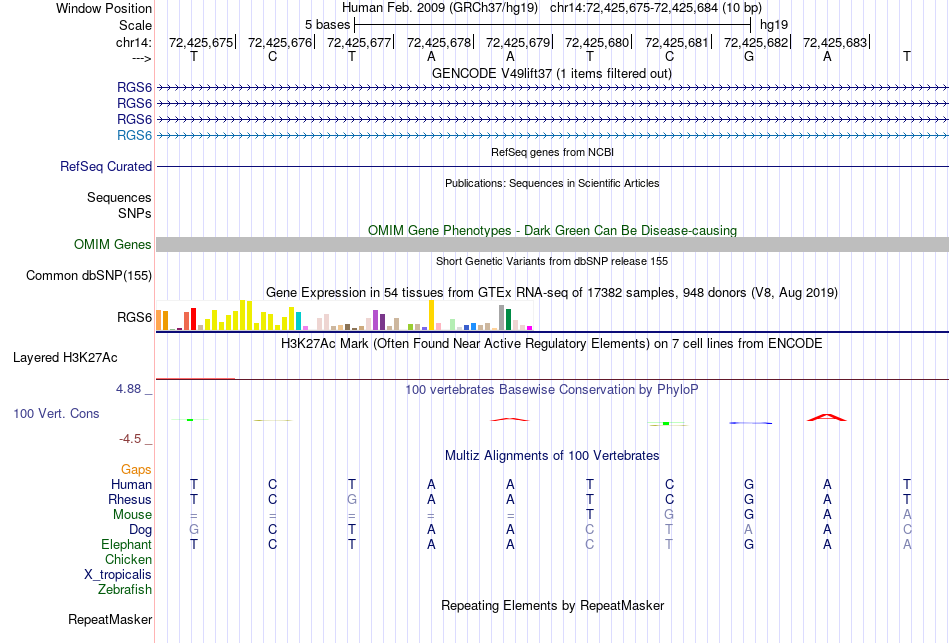This screenshot has height=643, width=950.
Task: Click the Chicken species label
Action: tap(128, 559)
